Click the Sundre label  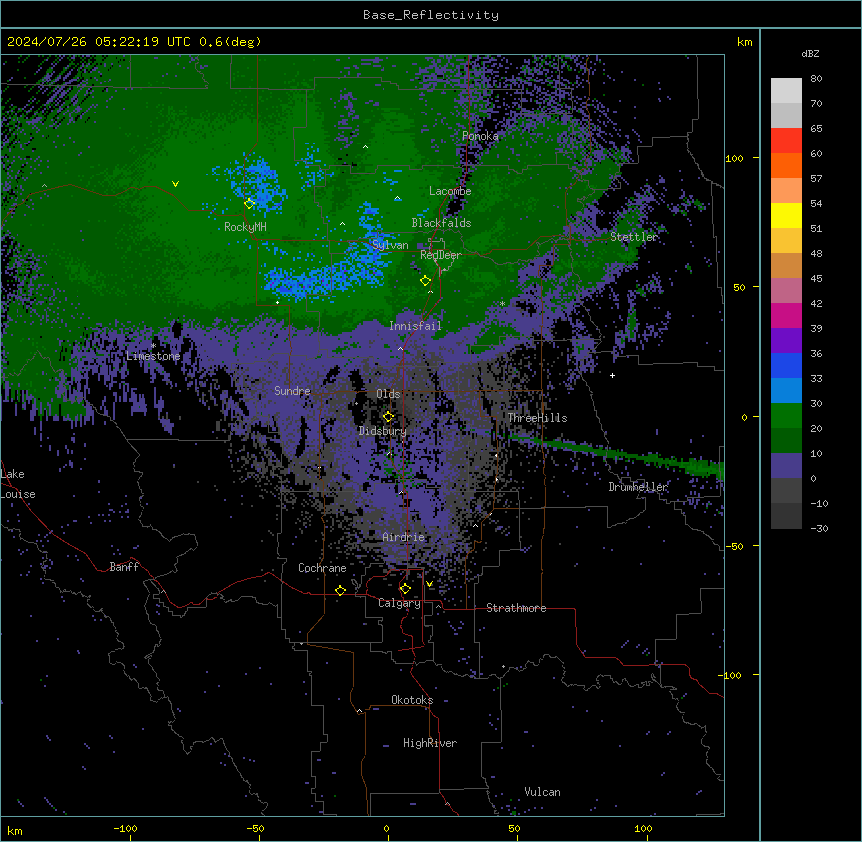pos(292,391)
